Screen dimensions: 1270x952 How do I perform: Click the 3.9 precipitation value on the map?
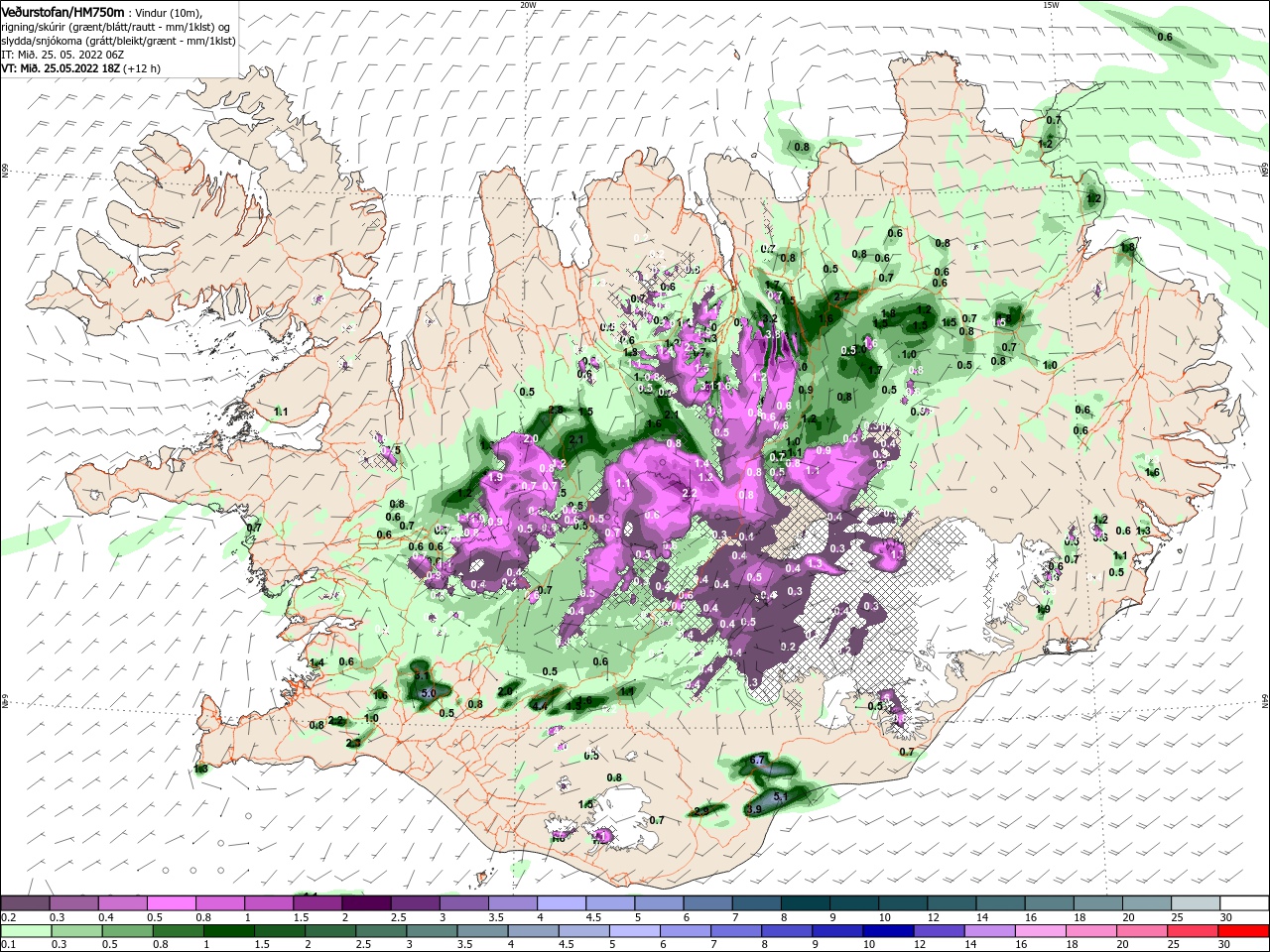tap(753, 809)
